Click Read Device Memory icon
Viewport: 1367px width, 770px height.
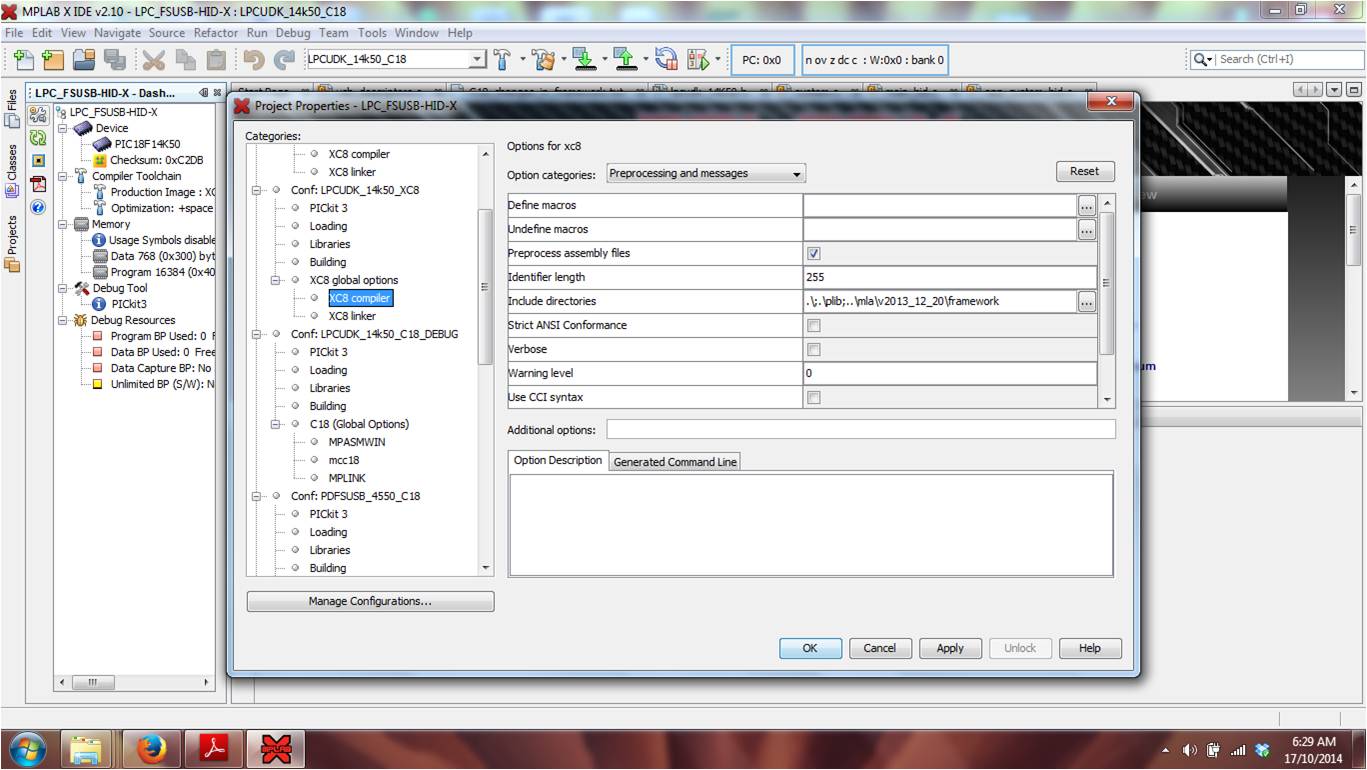pos(626,59)
